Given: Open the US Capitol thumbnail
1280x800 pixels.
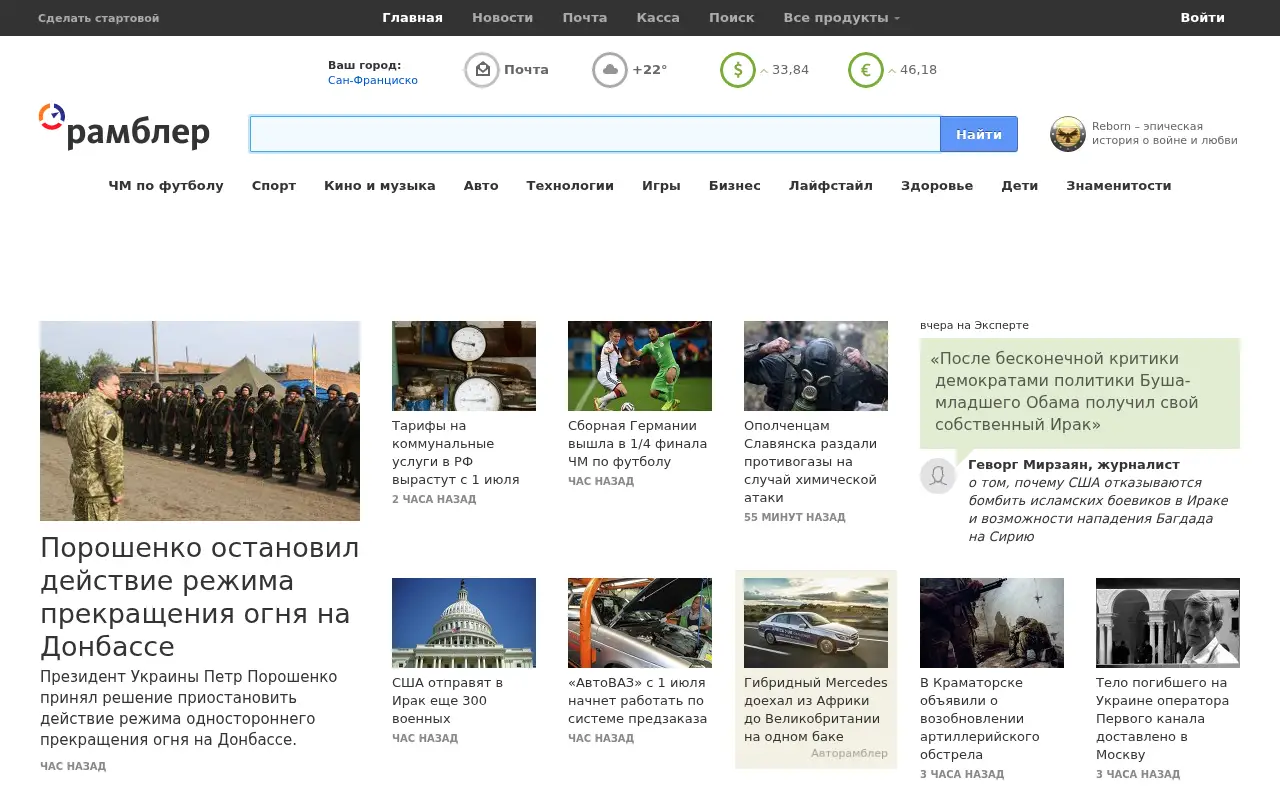Looking at the screenshot, I should tap(464, 623).
